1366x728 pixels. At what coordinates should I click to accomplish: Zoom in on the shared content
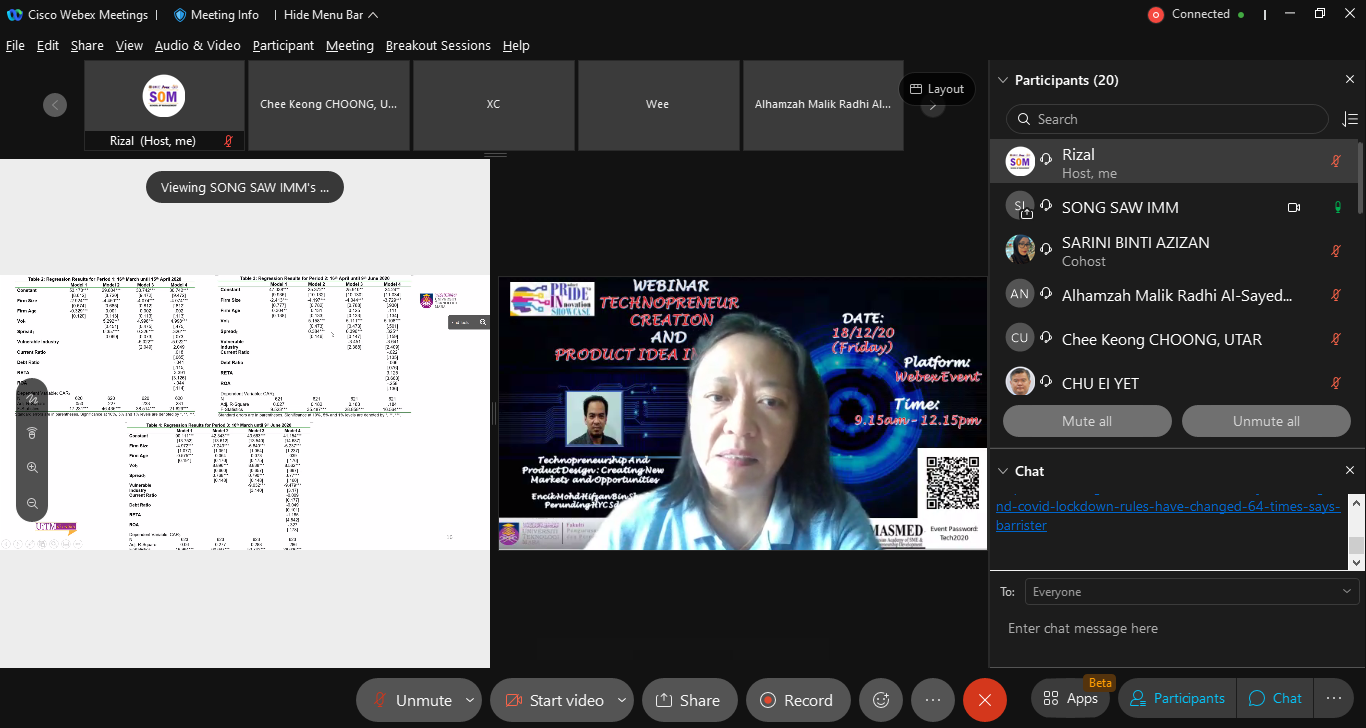pos(32,468)
